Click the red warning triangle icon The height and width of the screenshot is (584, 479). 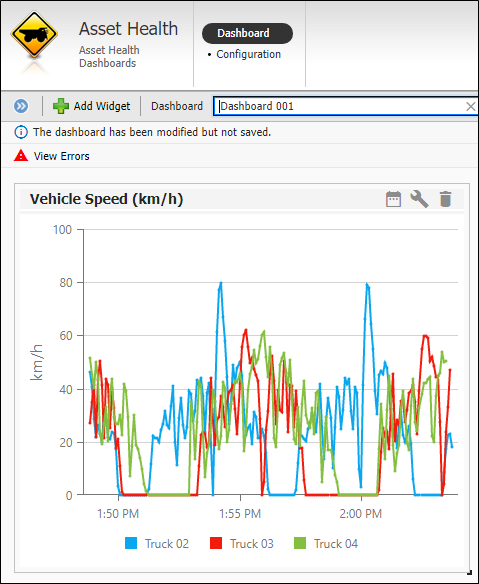[x=21, y=156]
